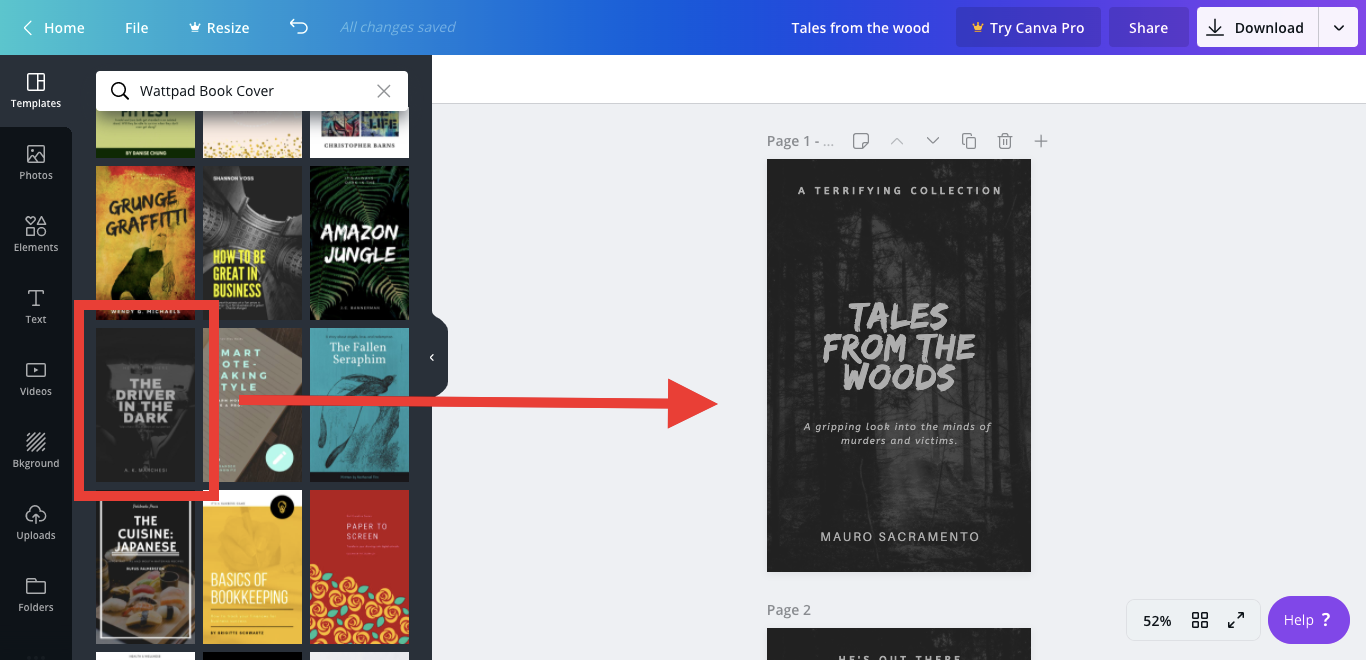Open the Photos sidebar panel
This screenshot has width=1366, height=660.
pyautogui.click(x=36, y=163)
